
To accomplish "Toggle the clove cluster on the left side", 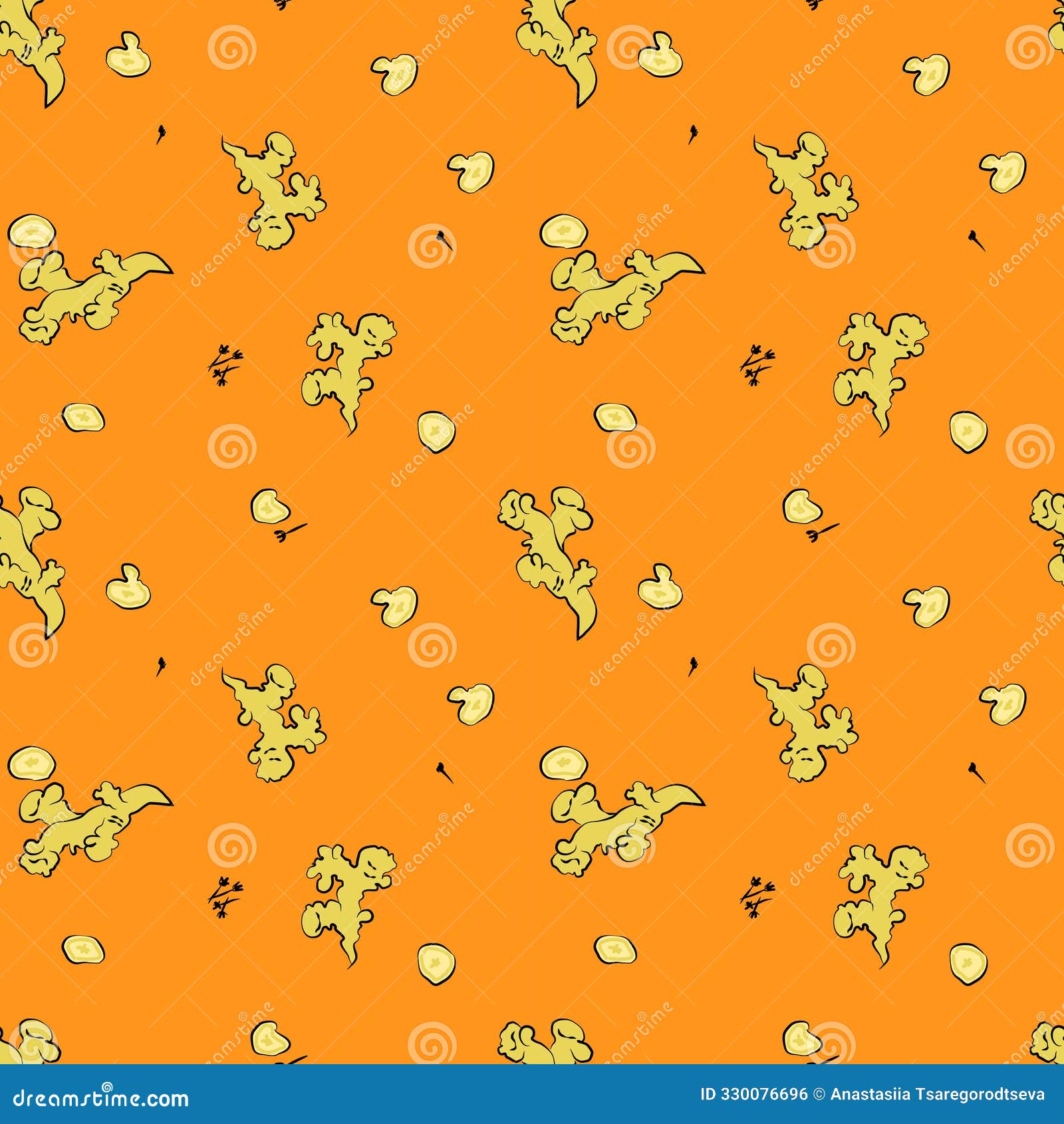I will pos(226,366).
